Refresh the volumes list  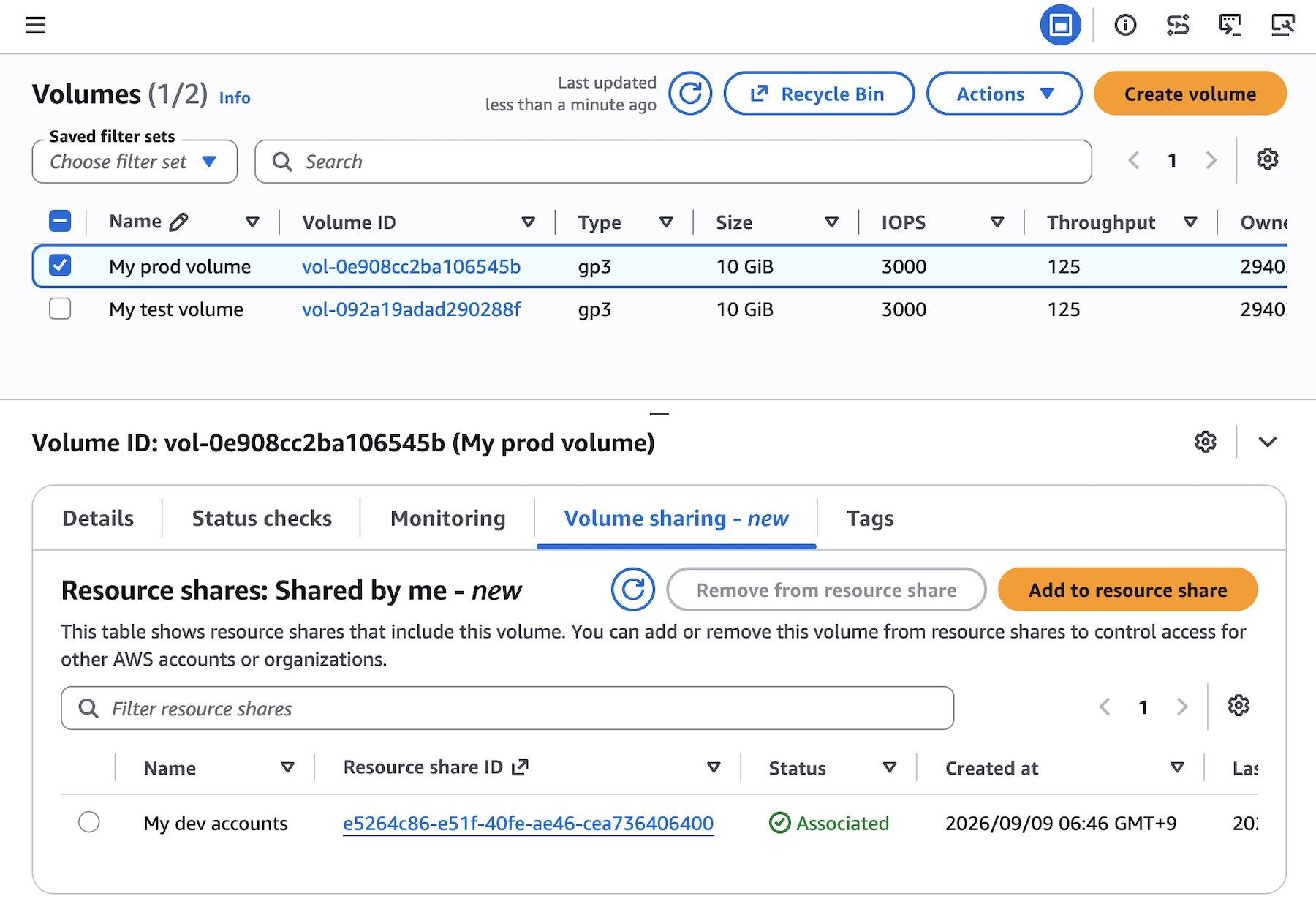click(x=690, y=94)
